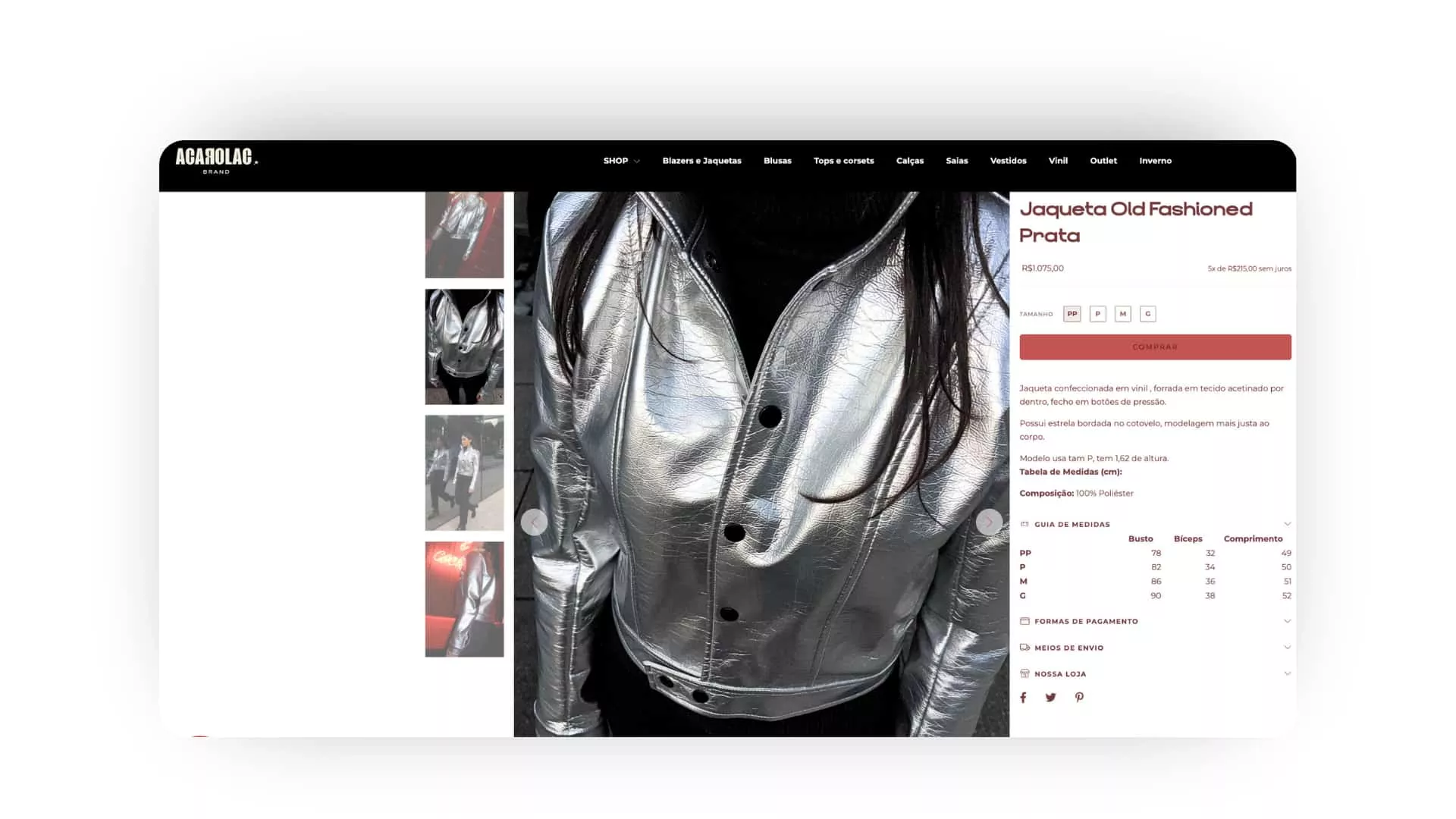This screenshot has height=819, width=1456.
Task: Click the truck icon beside Meios de Envio
Action: point(1025,648)
